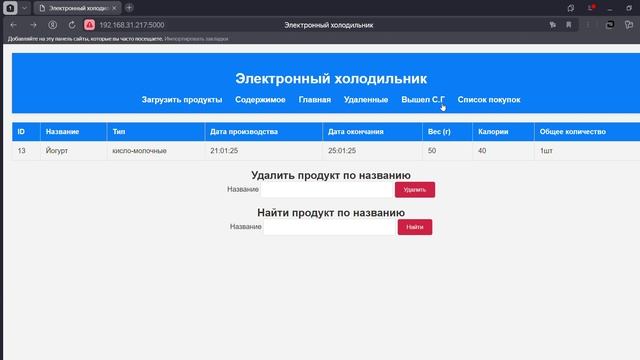Click the title bar icon left of downloads

[571, 8]
